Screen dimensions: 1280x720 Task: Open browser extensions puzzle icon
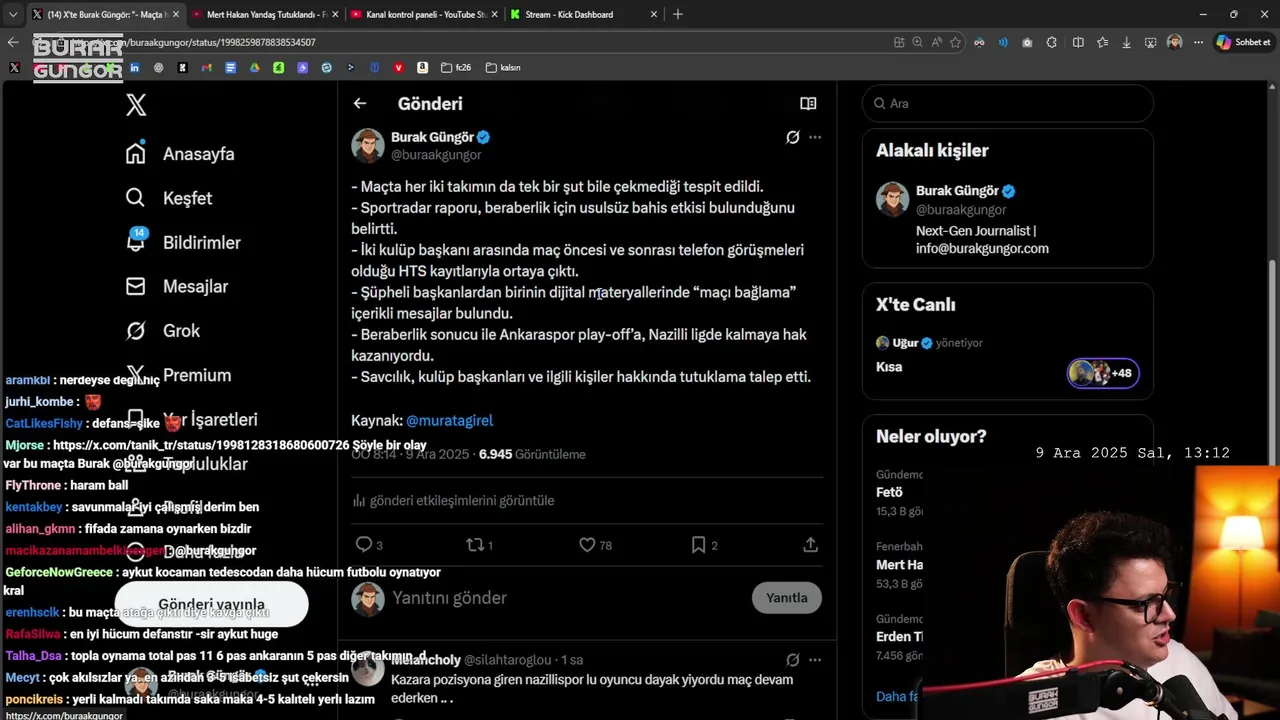[x=1052, y=42]
